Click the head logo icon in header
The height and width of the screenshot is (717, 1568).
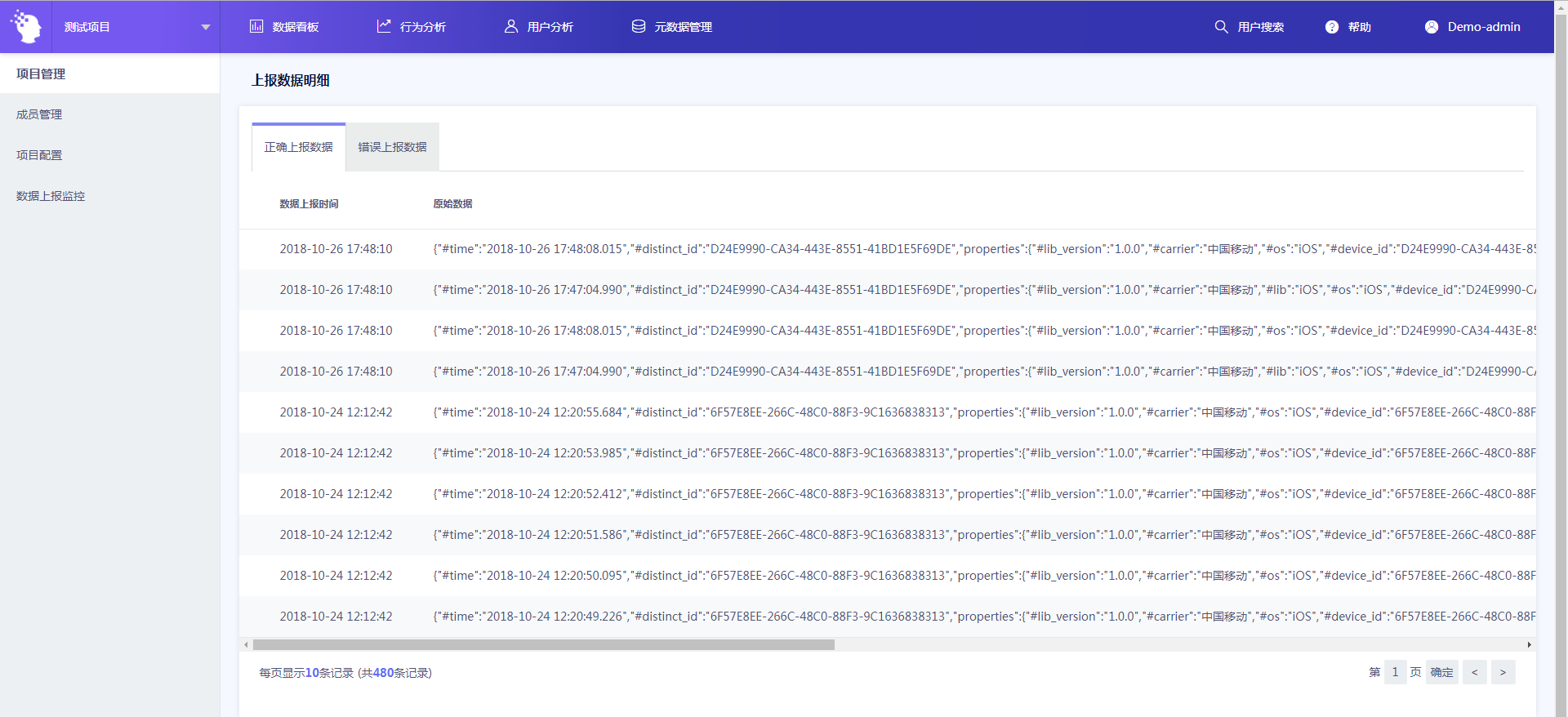tap(26, 27)
